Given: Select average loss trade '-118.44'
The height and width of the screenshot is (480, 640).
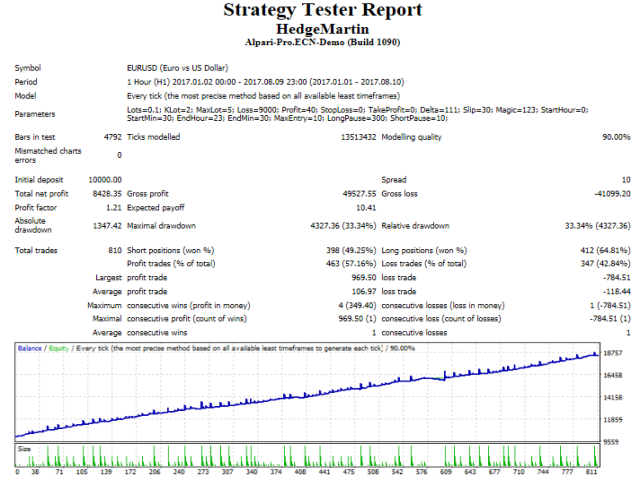Looking at the screenshot, I should [x=616, y=291].
